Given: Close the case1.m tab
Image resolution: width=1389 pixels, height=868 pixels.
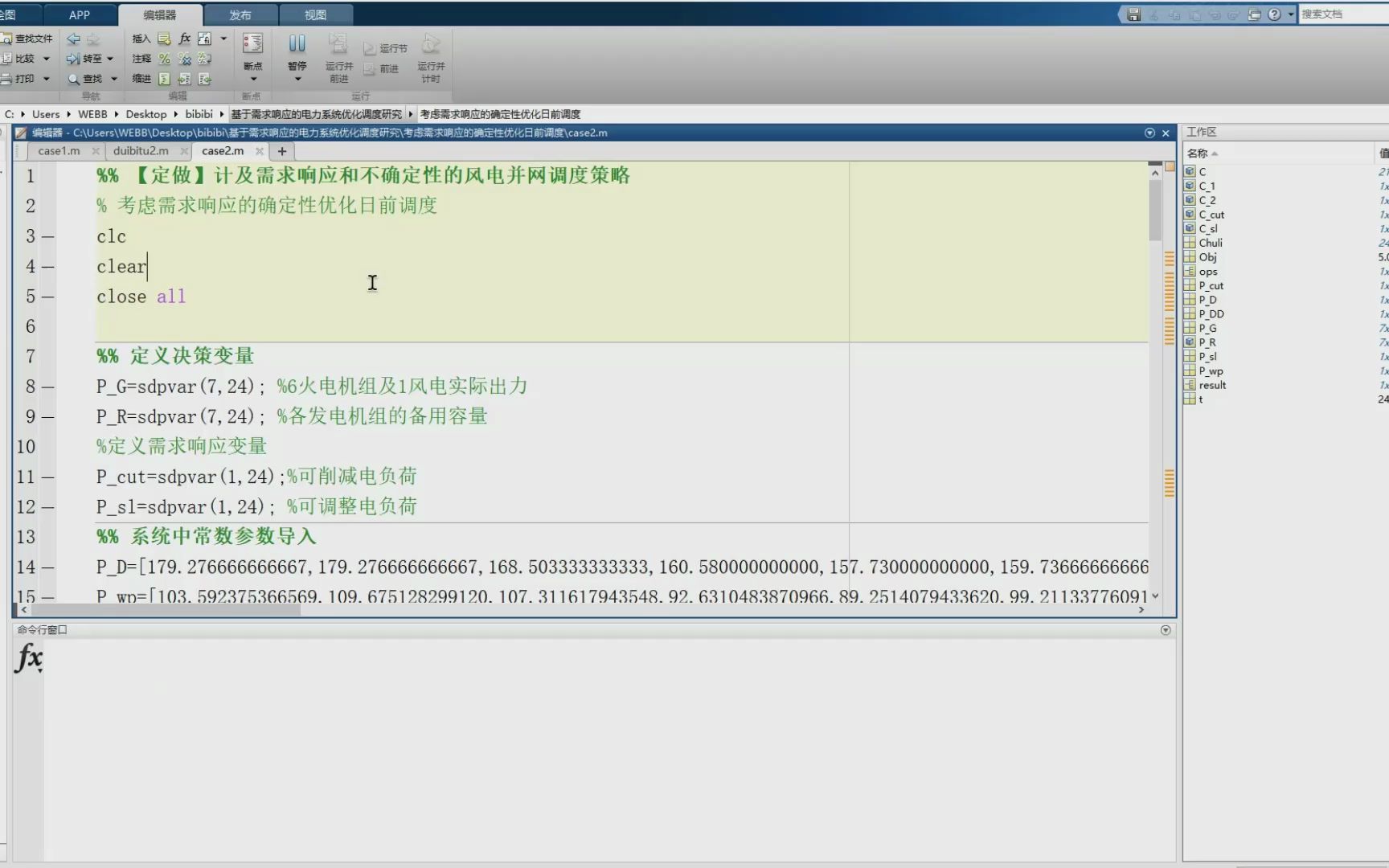Looking at the screenshot, I should [x=96, y=151].
